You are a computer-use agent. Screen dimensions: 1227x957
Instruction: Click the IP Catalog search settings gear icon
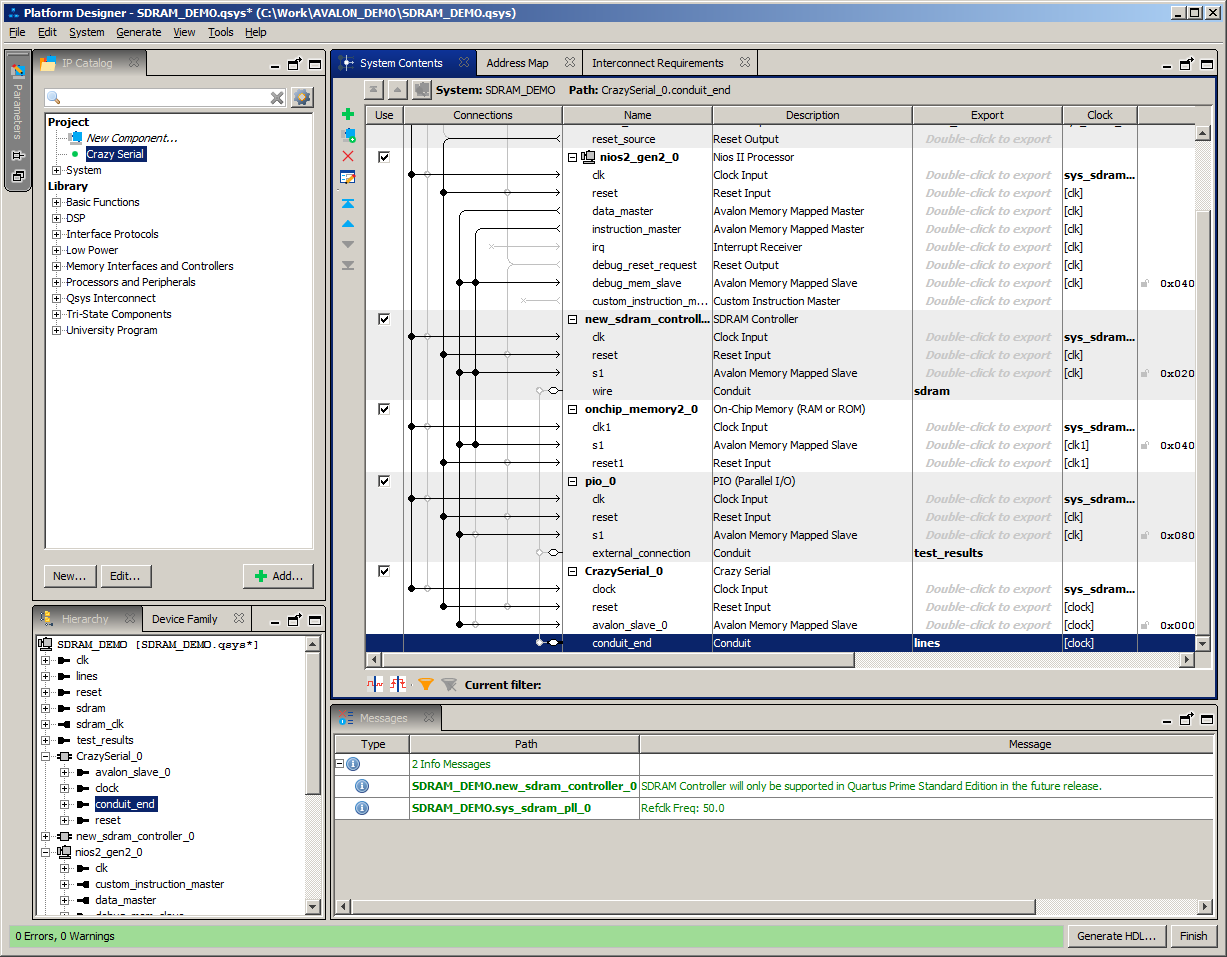pos(302,98)
